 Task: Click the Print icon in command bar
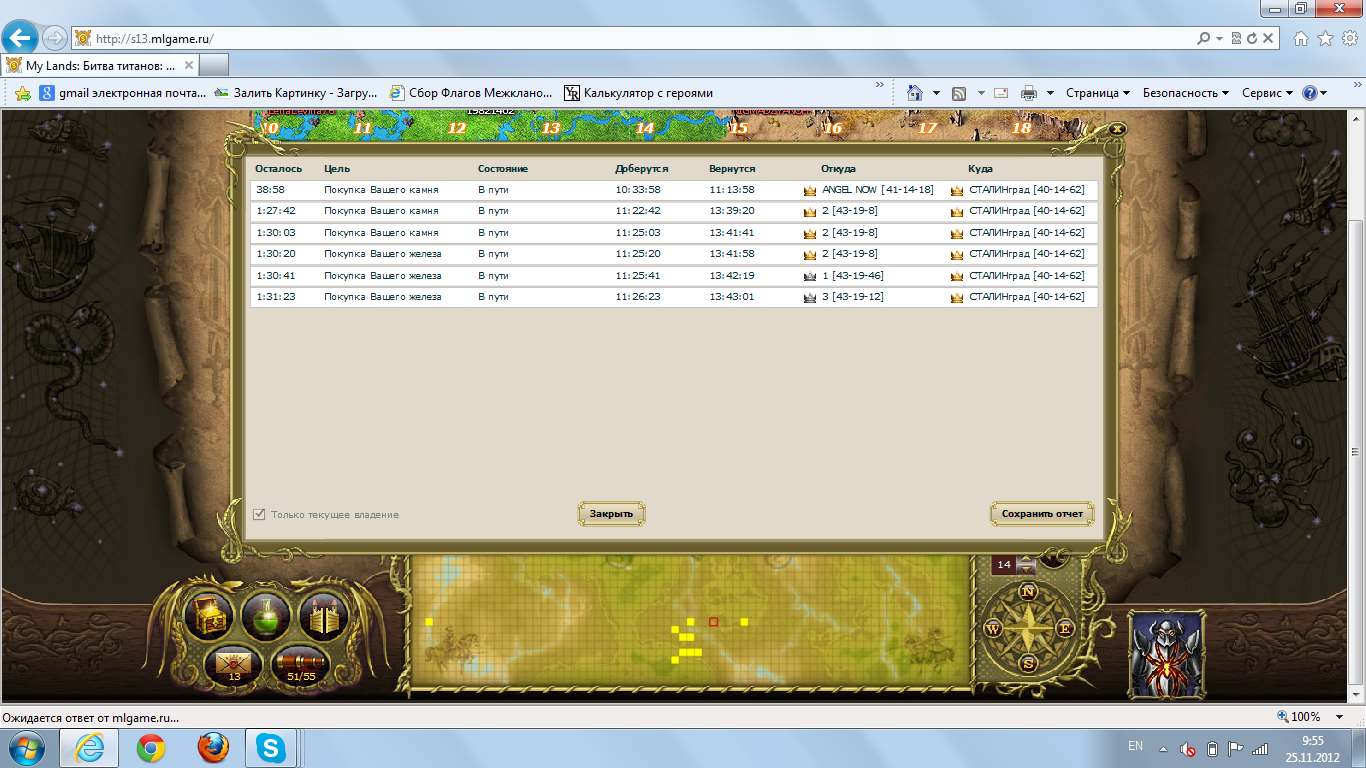1029,93
